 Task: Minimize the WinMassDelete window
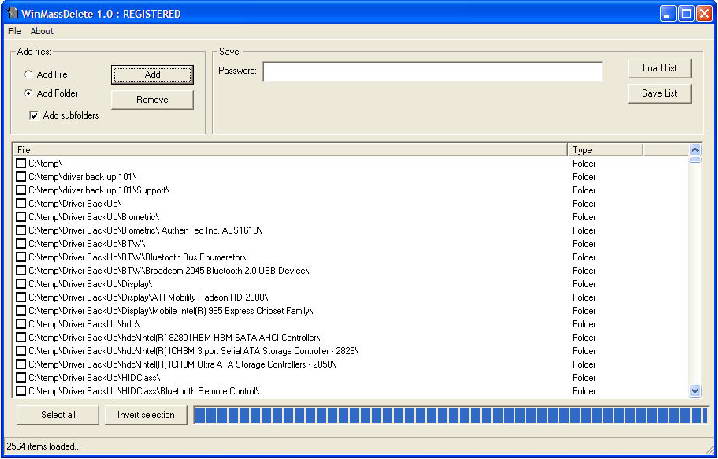668,13
